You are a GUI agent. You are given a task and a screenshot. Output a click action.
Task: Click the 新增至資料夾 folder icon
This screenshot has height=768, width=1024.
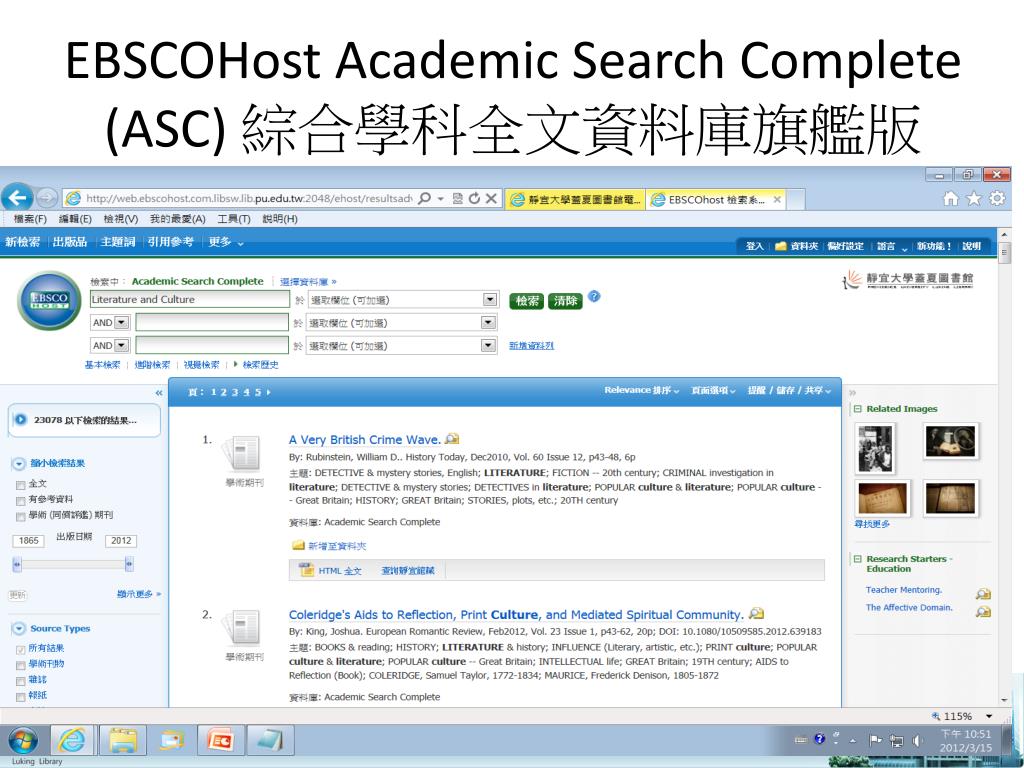(x=298, y=545)
